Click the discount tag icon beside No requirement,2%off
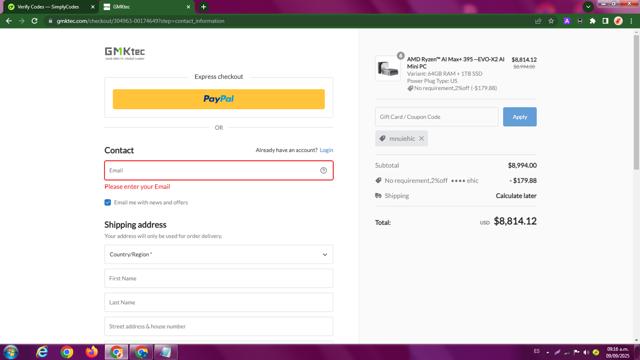Image resolution: width=640 pixels, height=360 pixels. (x=378, y=180)
